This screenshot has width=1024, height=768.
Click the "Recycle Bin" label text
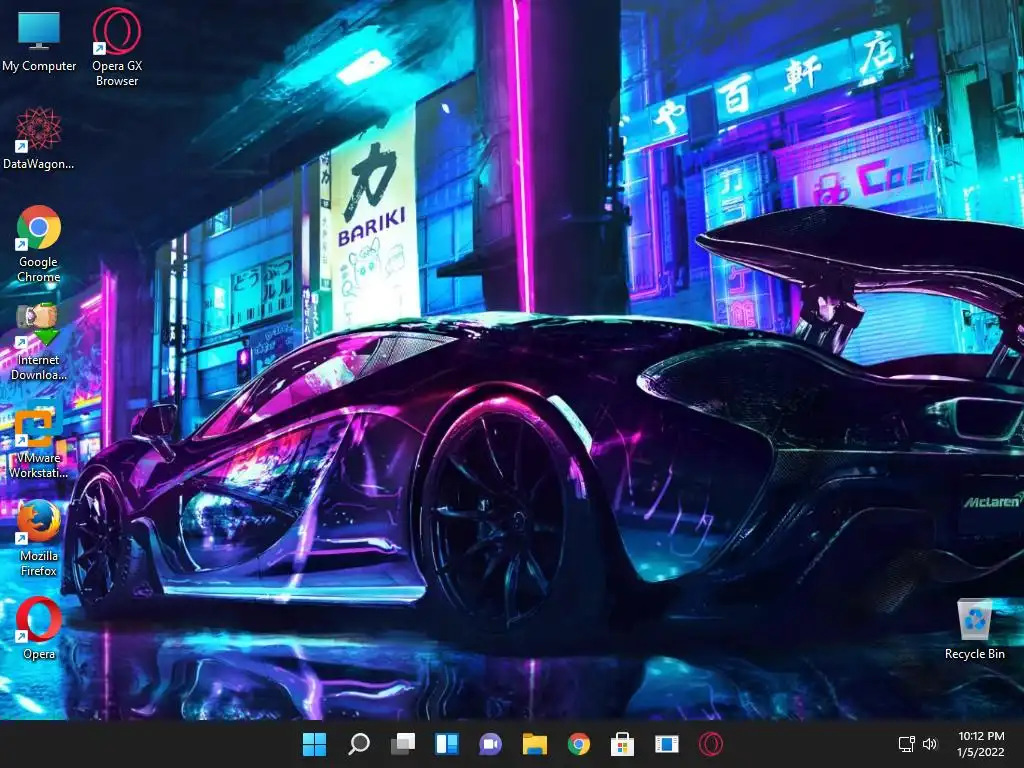974,654
